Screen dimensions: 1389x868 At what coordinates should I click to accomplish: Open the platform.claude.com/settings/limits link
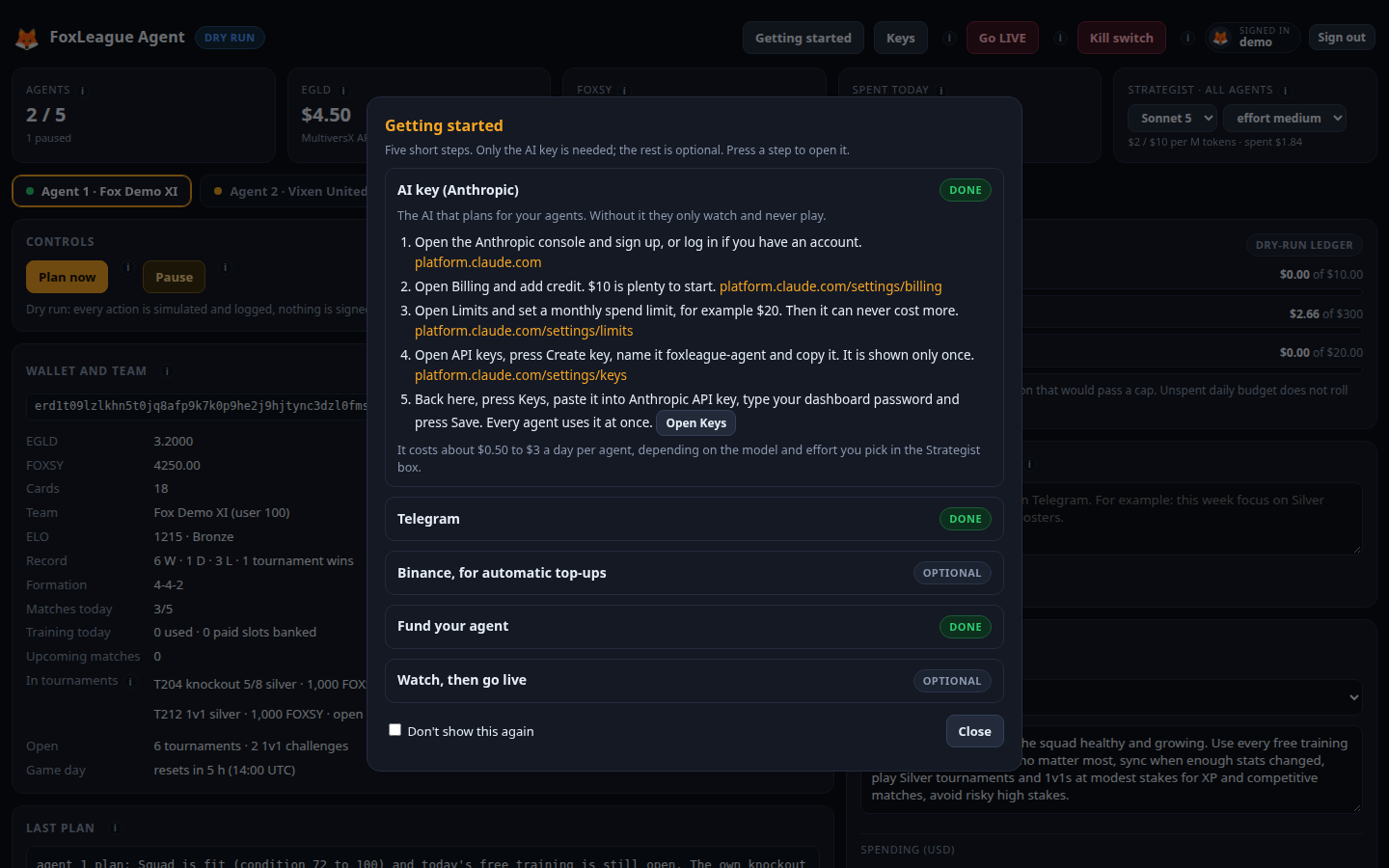point(524,331)
